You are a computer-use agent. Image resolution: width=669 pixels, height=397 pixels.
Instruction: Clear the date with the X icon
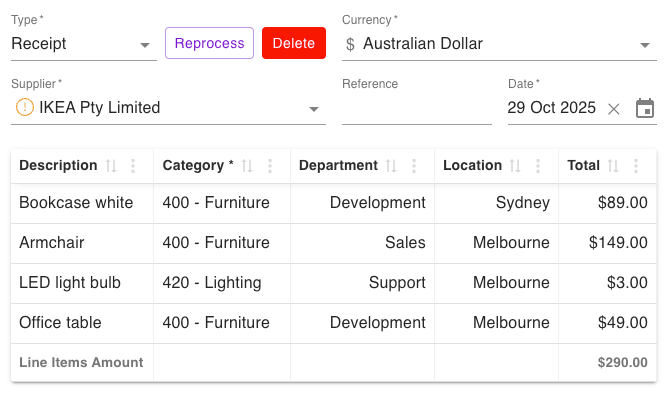pos(614,109)
